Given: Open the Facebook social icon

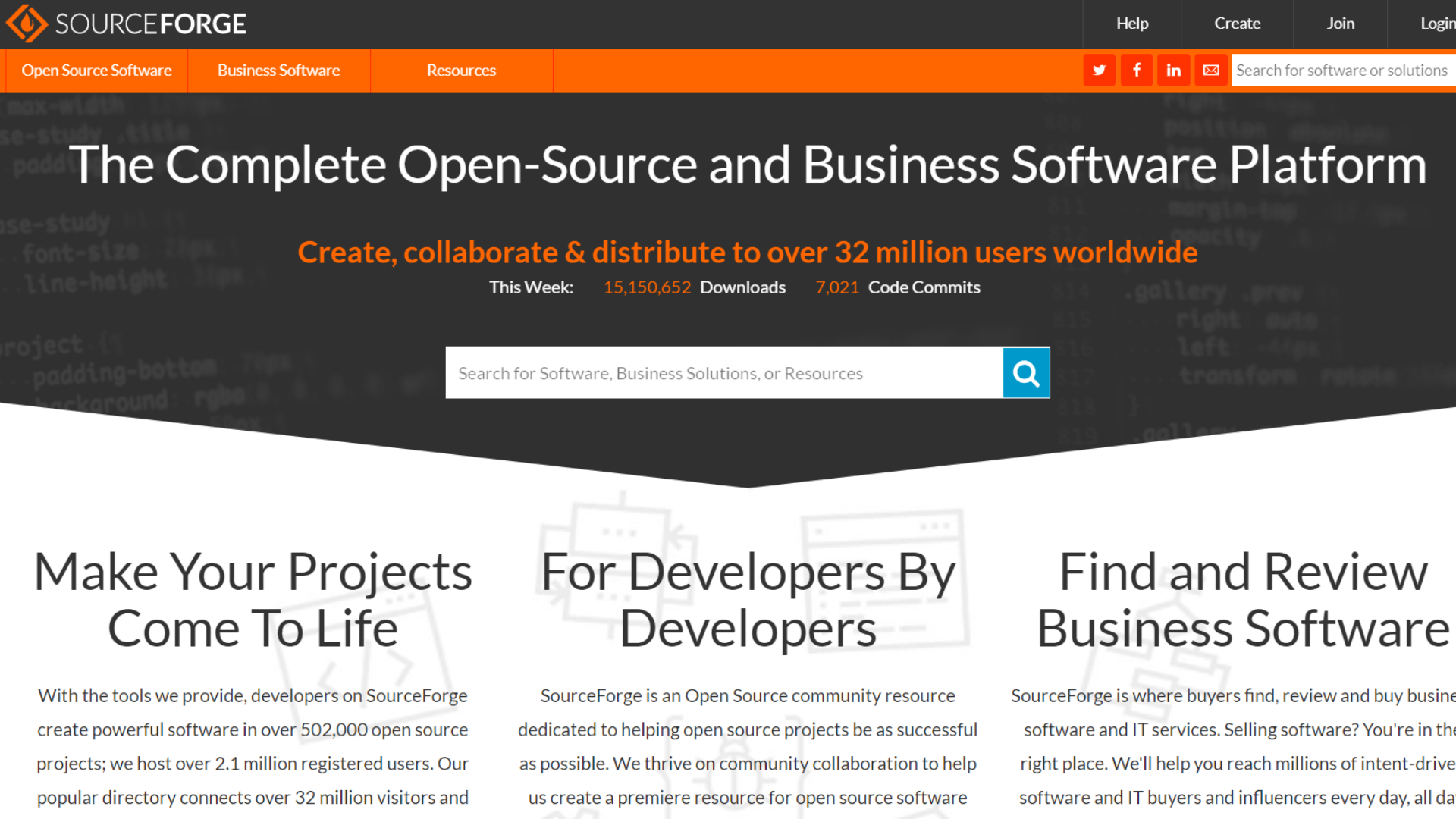Looking at the screenshot, I should tap(1136, 71).
